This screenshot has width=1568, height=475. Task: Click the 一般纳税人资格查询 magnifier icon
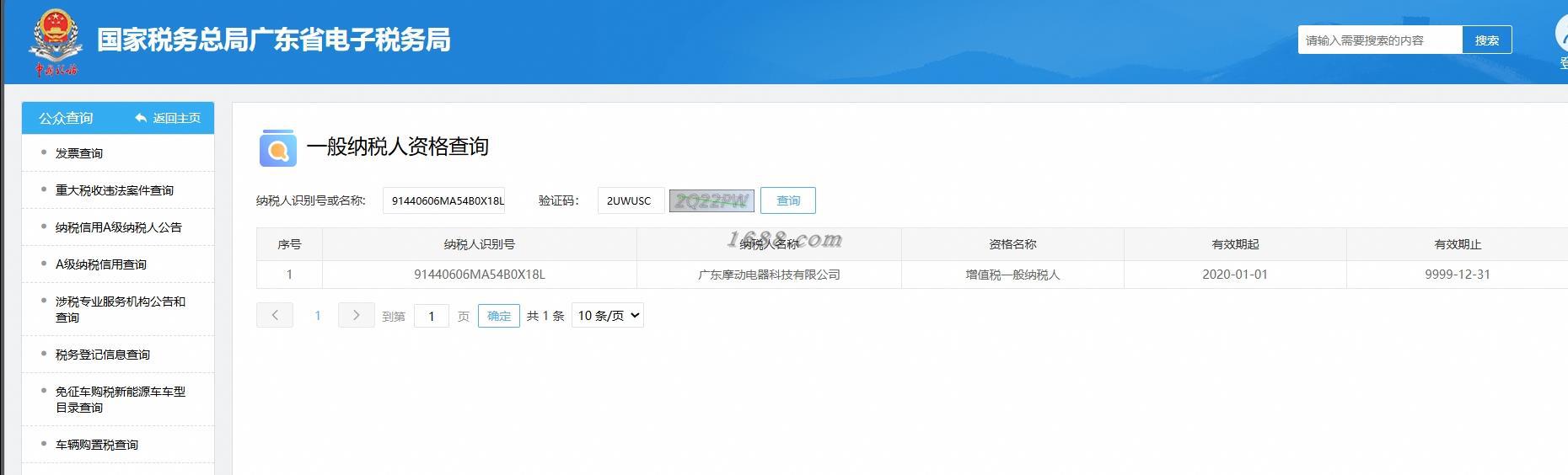point(277,148)
